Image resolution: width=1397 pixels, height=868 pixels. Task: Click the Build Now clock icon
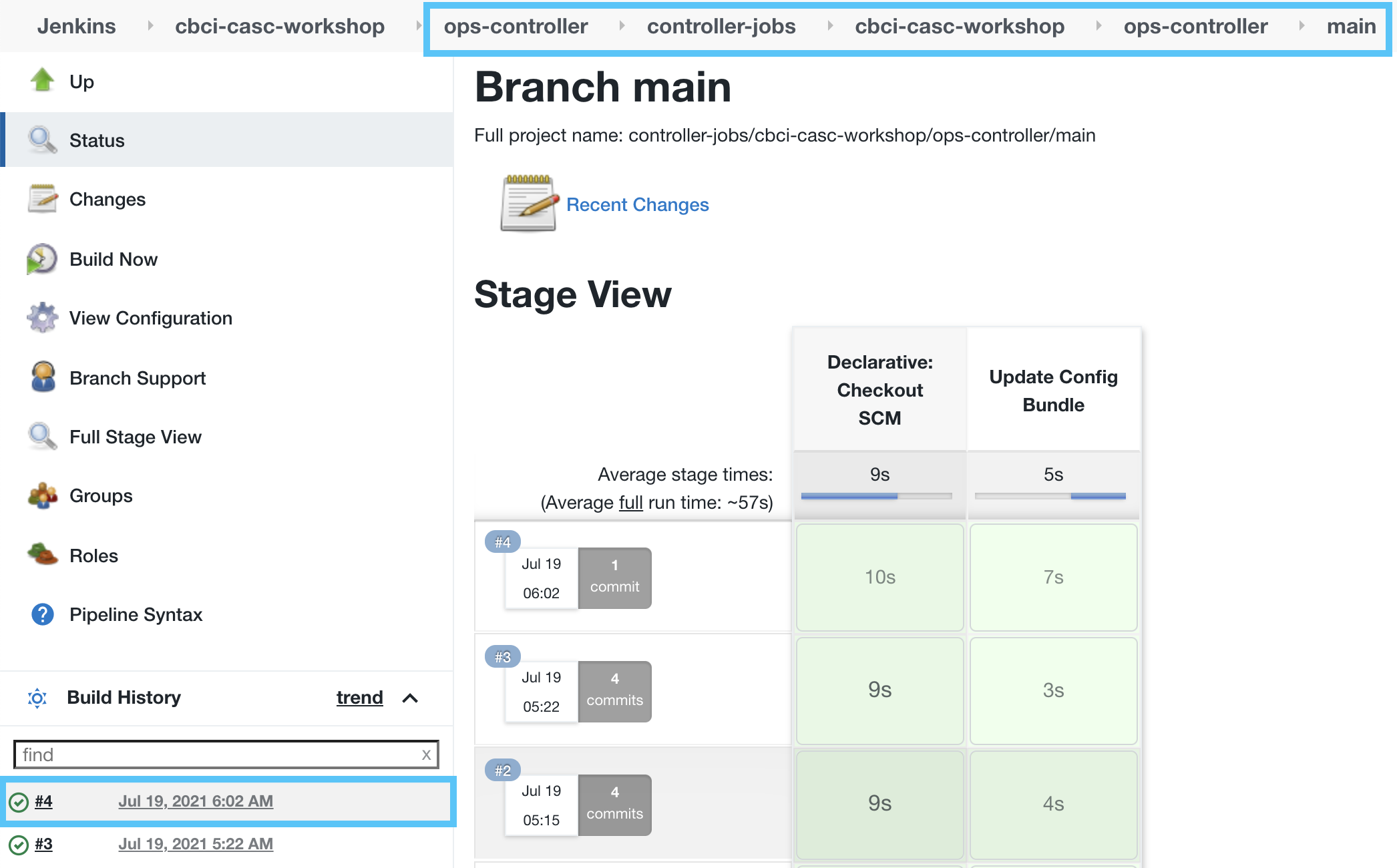(x=42, y=259)
